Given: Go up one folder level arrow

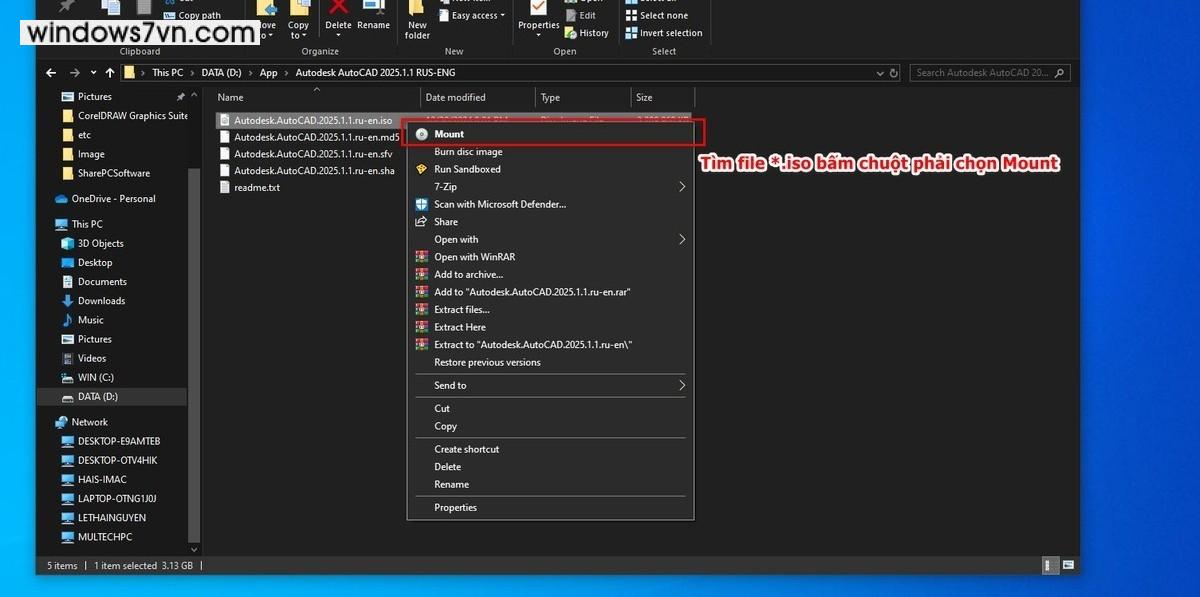Looking at the screenshot, I should [x=110, y=73].
